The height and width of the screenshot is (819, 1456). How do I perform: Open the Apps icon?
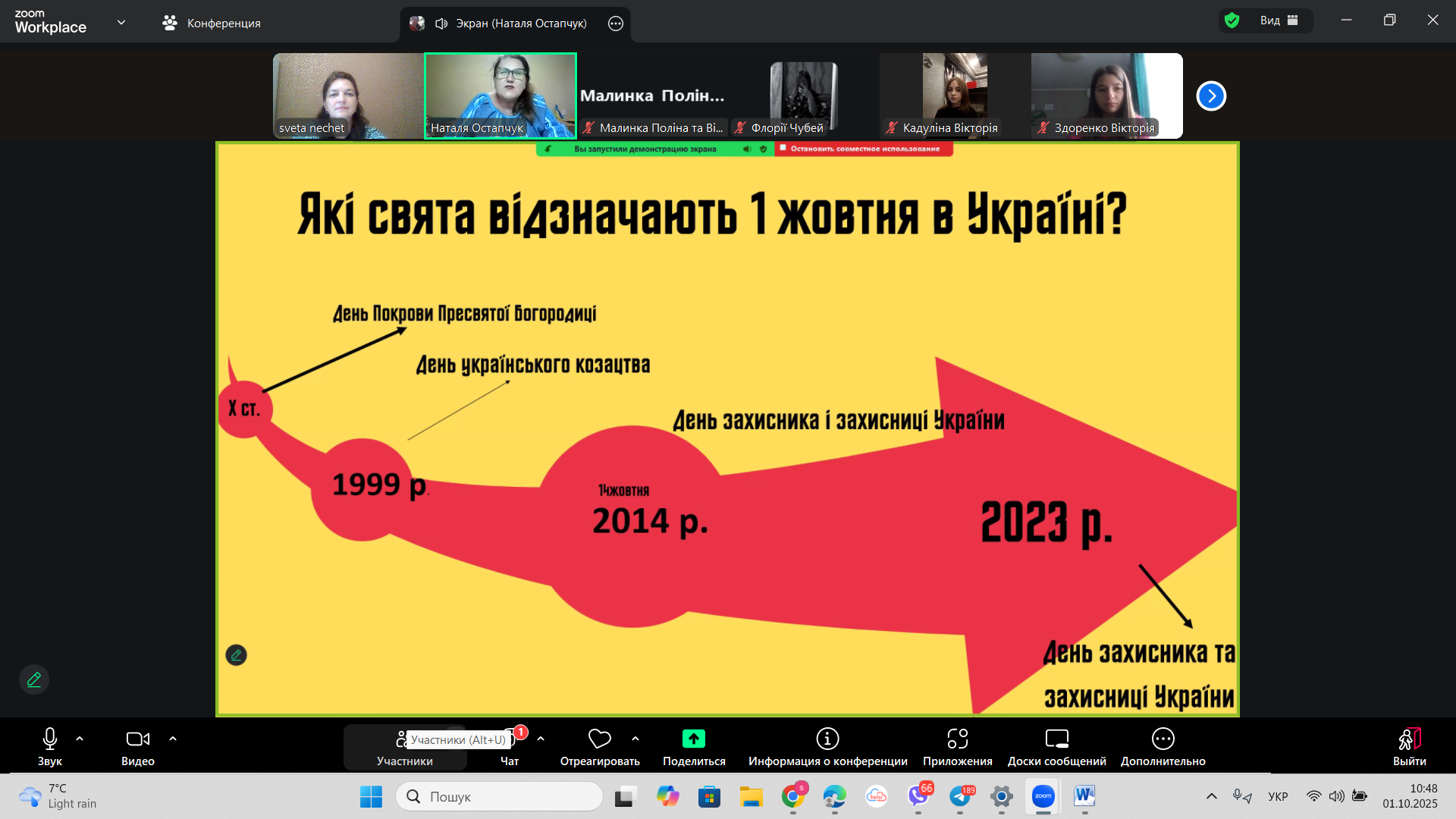[x=957, y=739]
